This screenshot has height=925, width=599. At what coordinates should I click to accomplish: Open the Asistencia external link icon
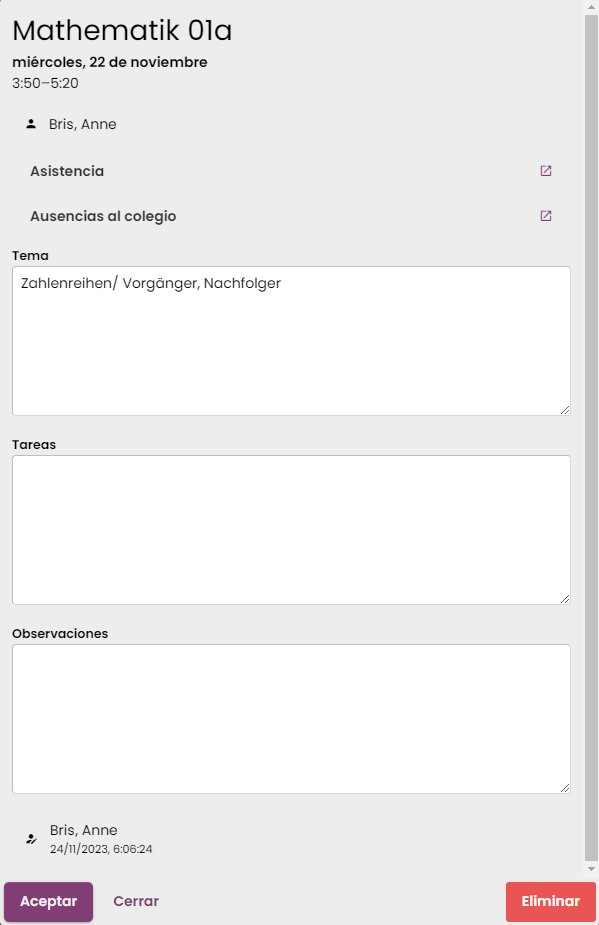546,171
